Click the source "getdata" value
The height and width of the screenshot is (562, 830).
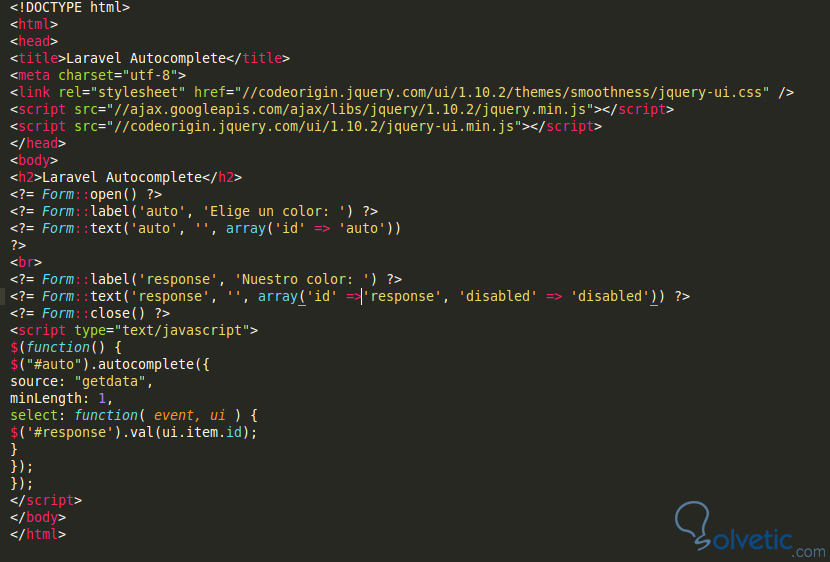point(110,382)
